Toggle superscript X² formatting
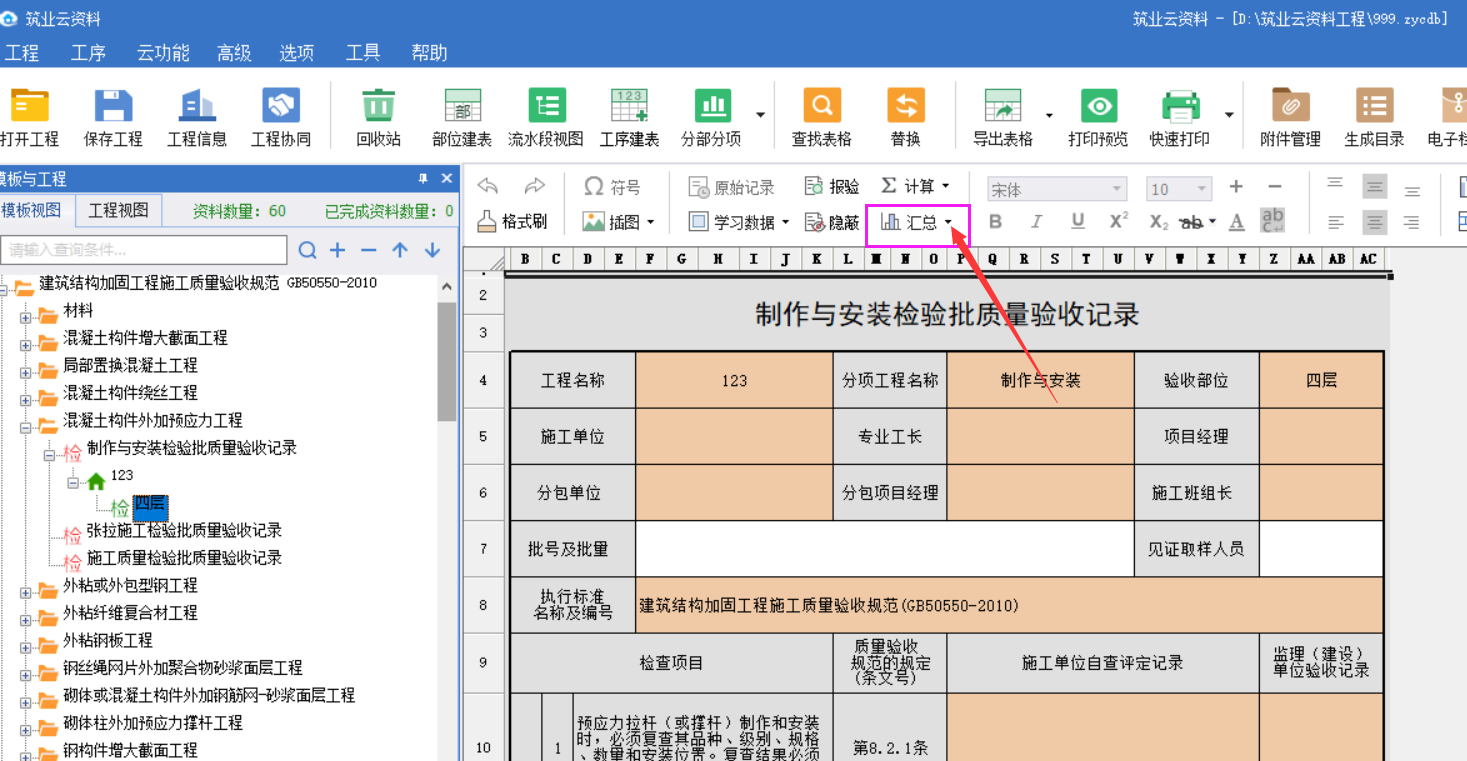This screenshot has height=761, width=1467. pyautogui.click(x=1119, y=221)
